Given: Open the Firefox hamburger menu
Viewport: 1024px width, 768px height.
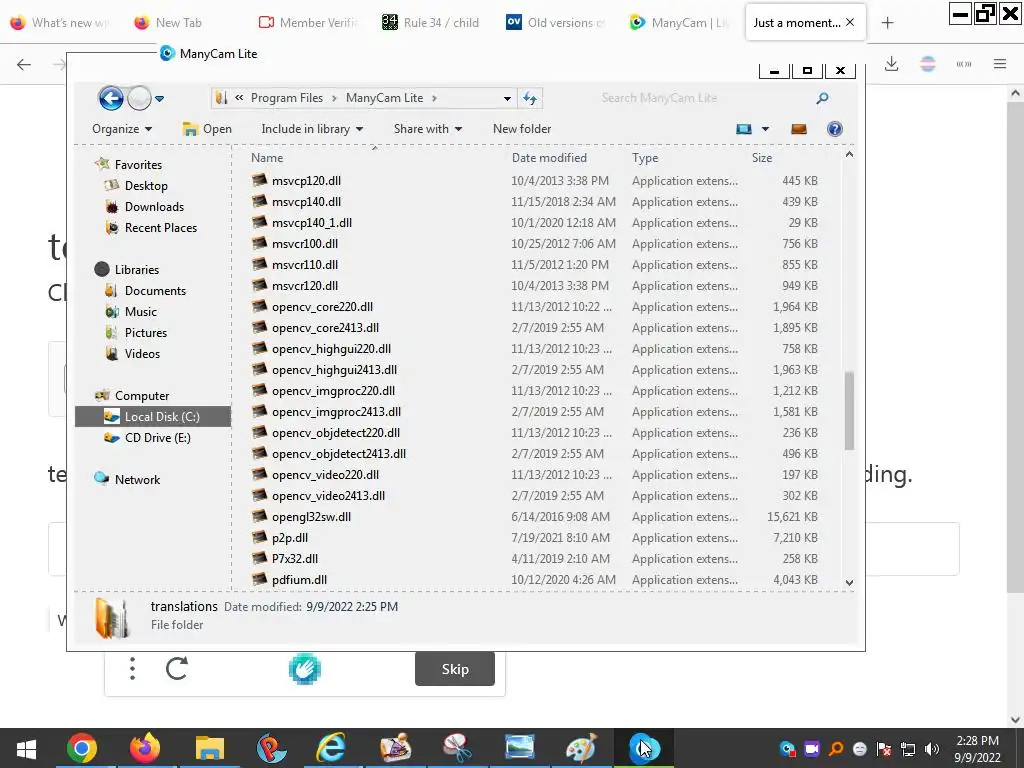Looking at the screenshot, I should [1000, 64].
